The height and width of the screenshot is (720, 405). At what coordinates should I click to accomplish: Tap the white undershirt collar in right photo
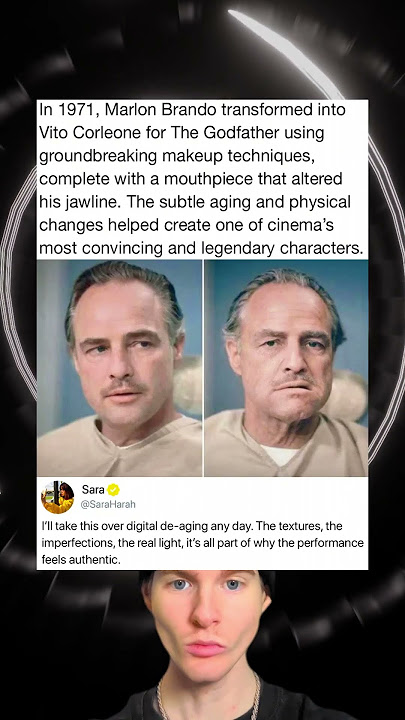coord(281,455)
